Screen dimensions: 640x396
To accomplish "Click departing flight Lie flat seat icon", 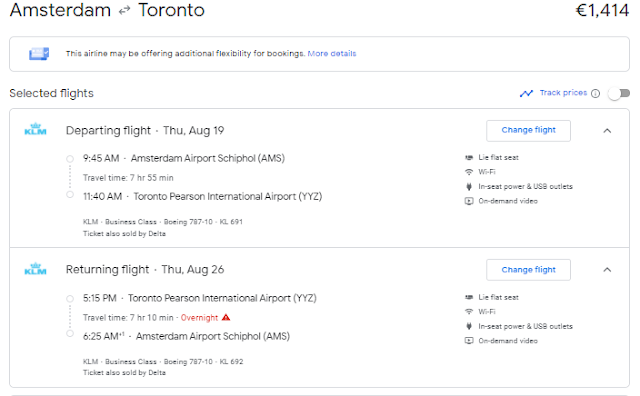I will coord(469,158).
